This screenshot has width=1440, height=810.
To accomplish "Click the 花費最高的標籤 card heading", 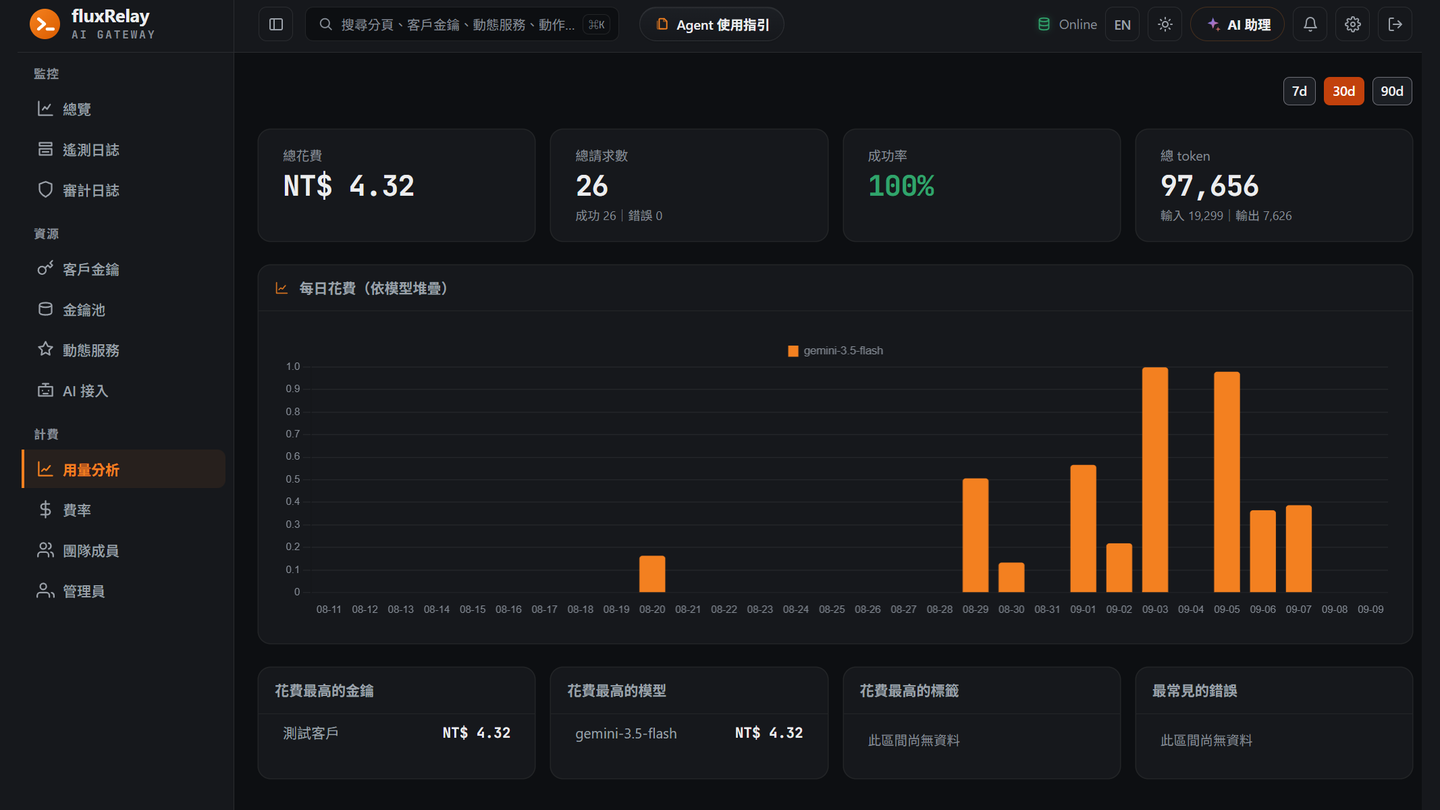I will pos(909,691).
